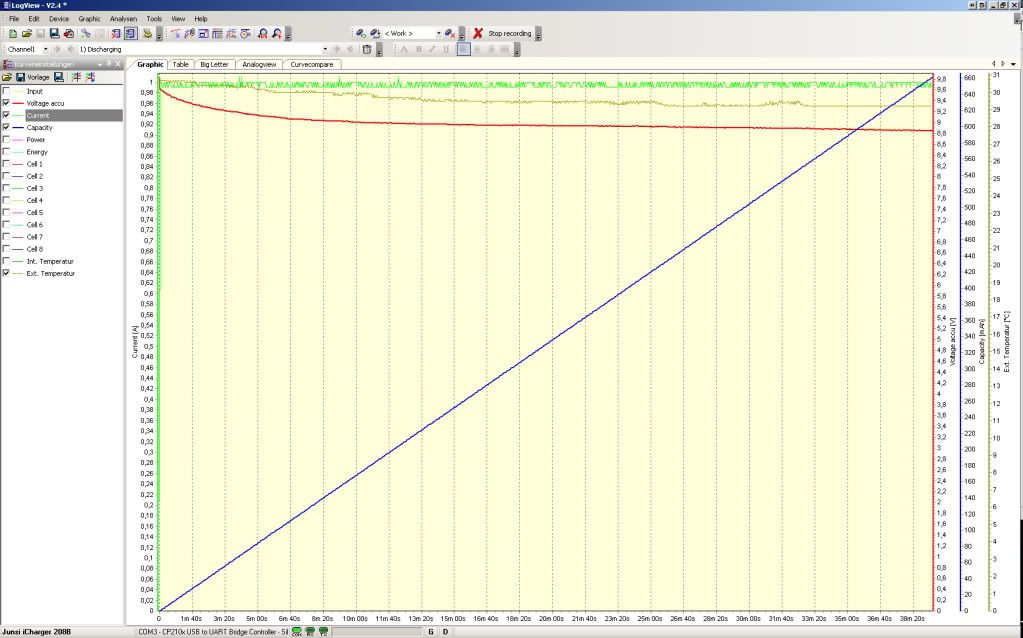Open the Channel1 dropdown
Viewport: 1023px width, 638px height.
tap(43, 48)
